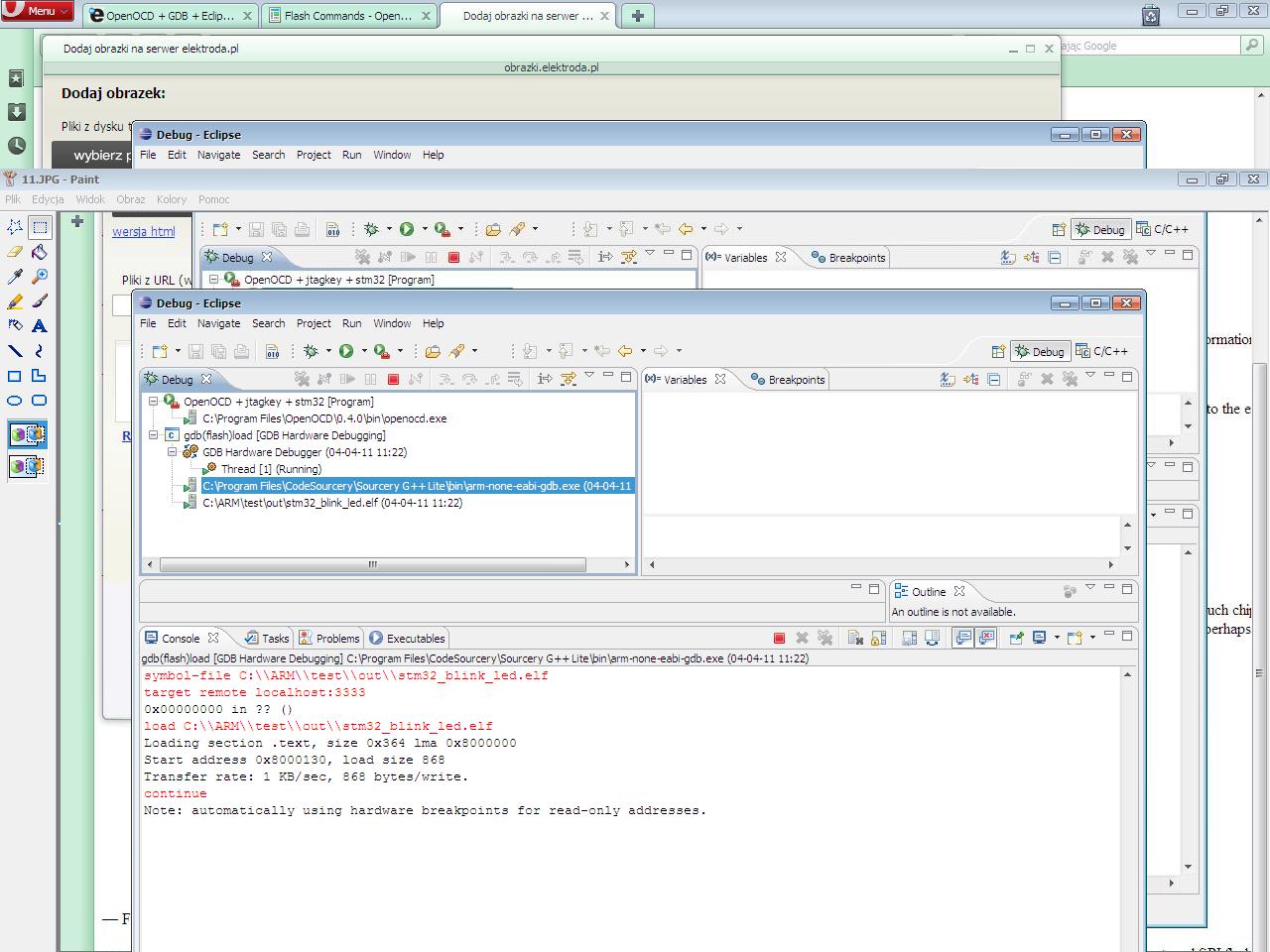
Task: Switch to the C/C++ perspective in front Eclipse
Action: click(1102, 351)
